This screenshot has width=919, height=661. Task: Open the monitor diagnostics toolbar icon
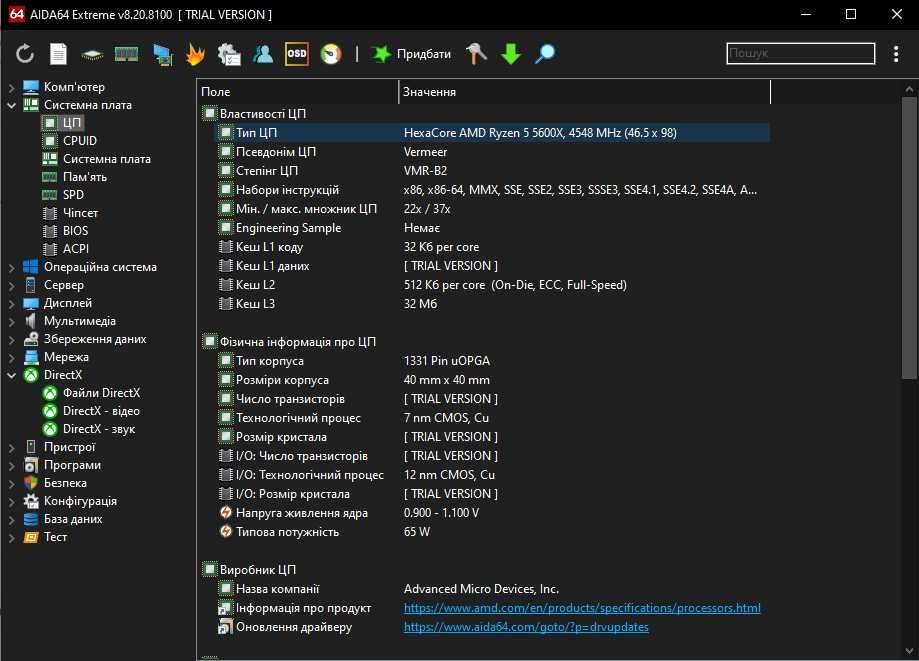[x=162, y=54]
